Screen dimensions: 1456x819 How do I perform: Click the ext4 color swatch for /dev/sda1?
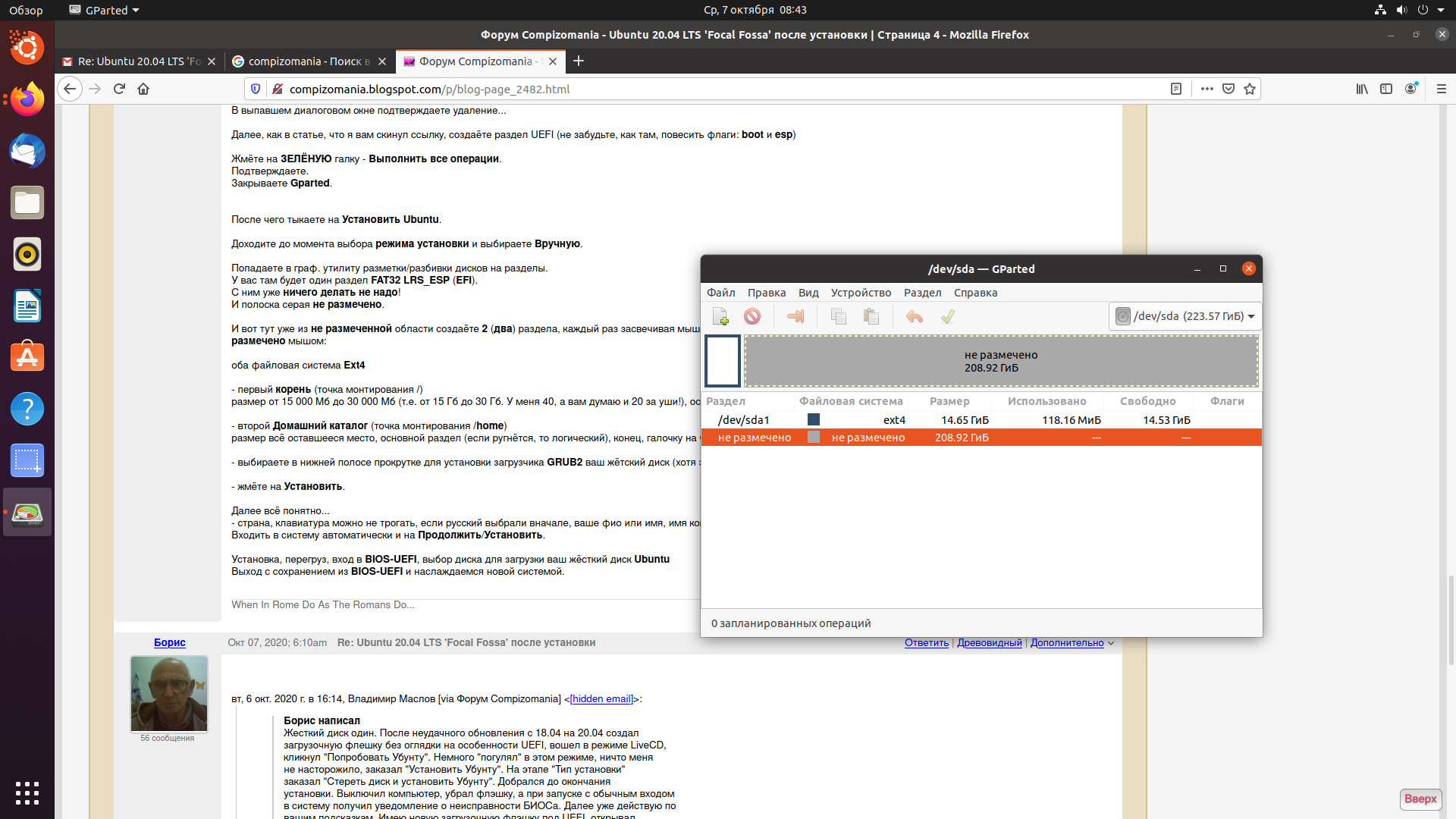coord(814,419)
